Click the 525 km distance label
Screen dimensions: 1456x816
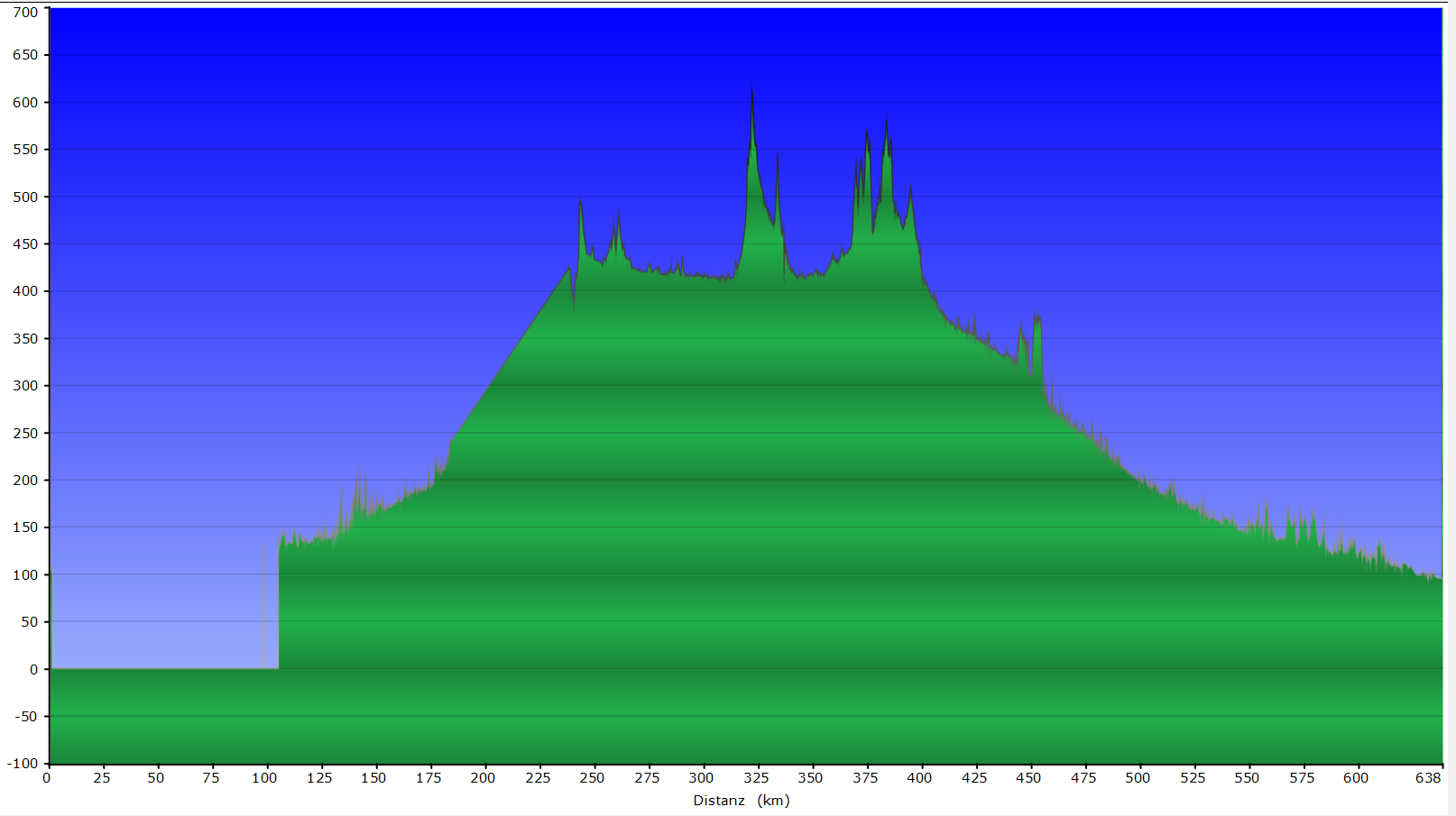[1193, 778]
